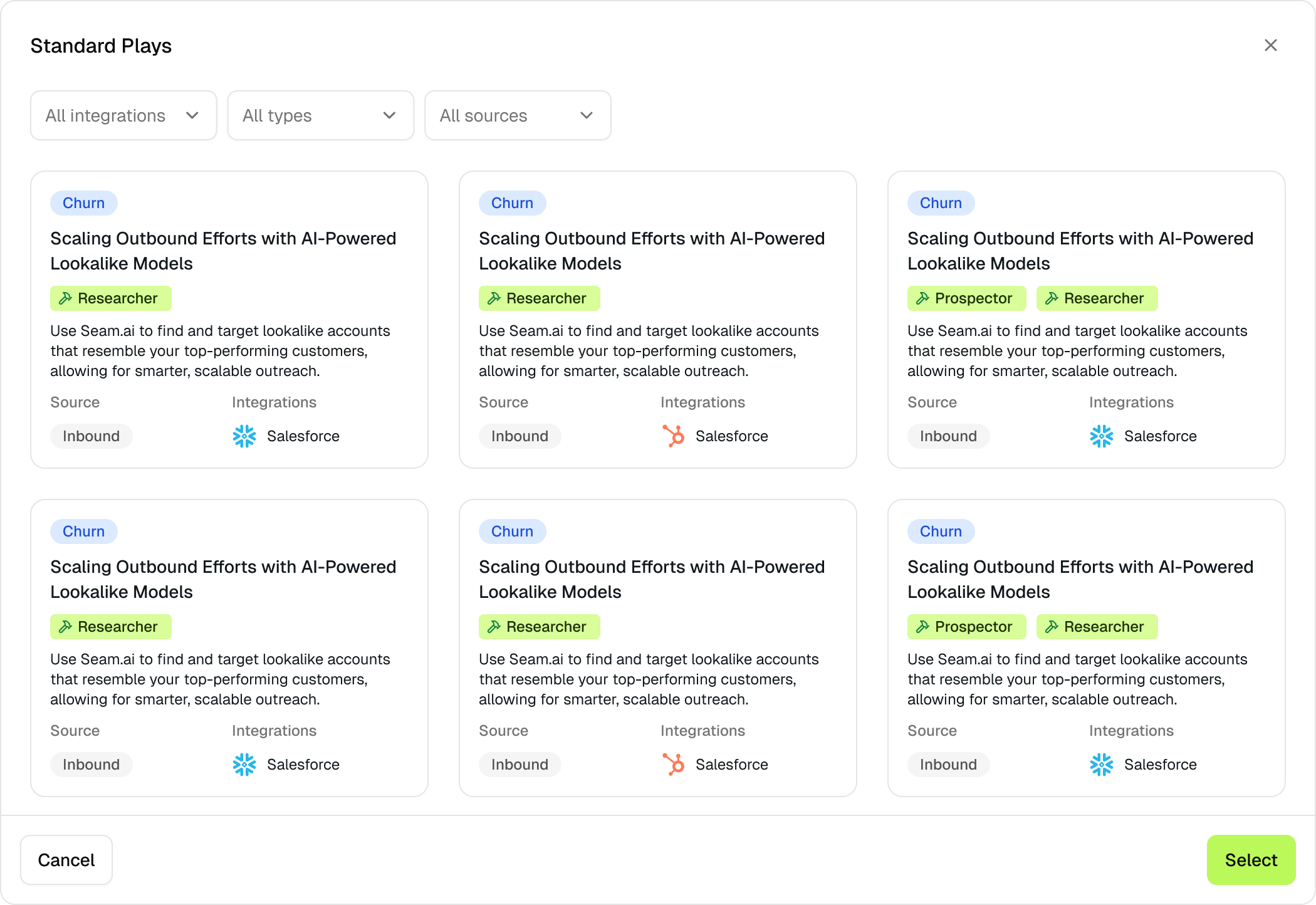Click the Churn badge on top-left card
This screenshot has width=1316, height=905.
83,203
